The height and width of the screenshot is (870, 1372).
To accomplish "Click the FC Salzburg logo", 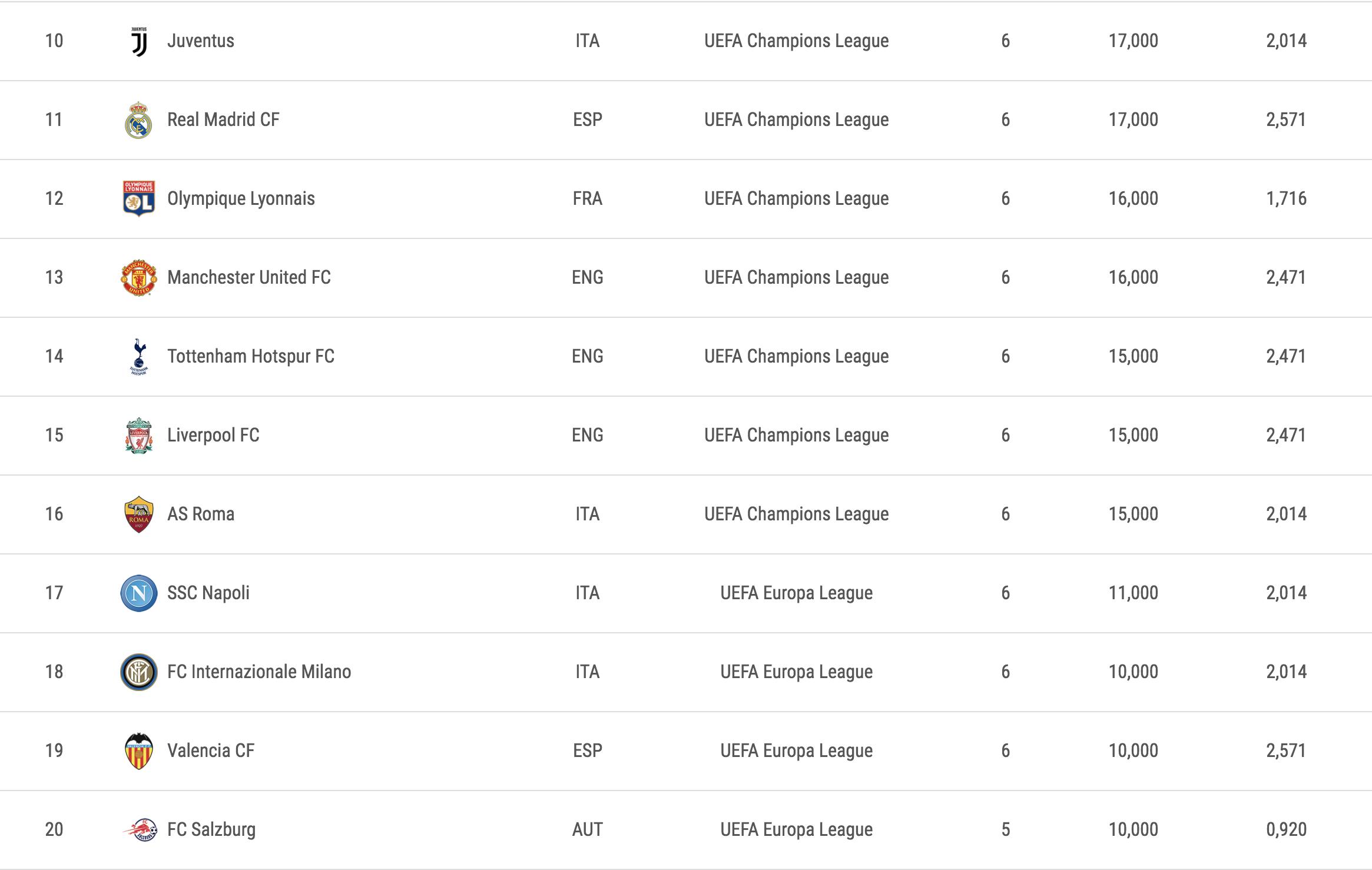I will click(x=140, y=830).
